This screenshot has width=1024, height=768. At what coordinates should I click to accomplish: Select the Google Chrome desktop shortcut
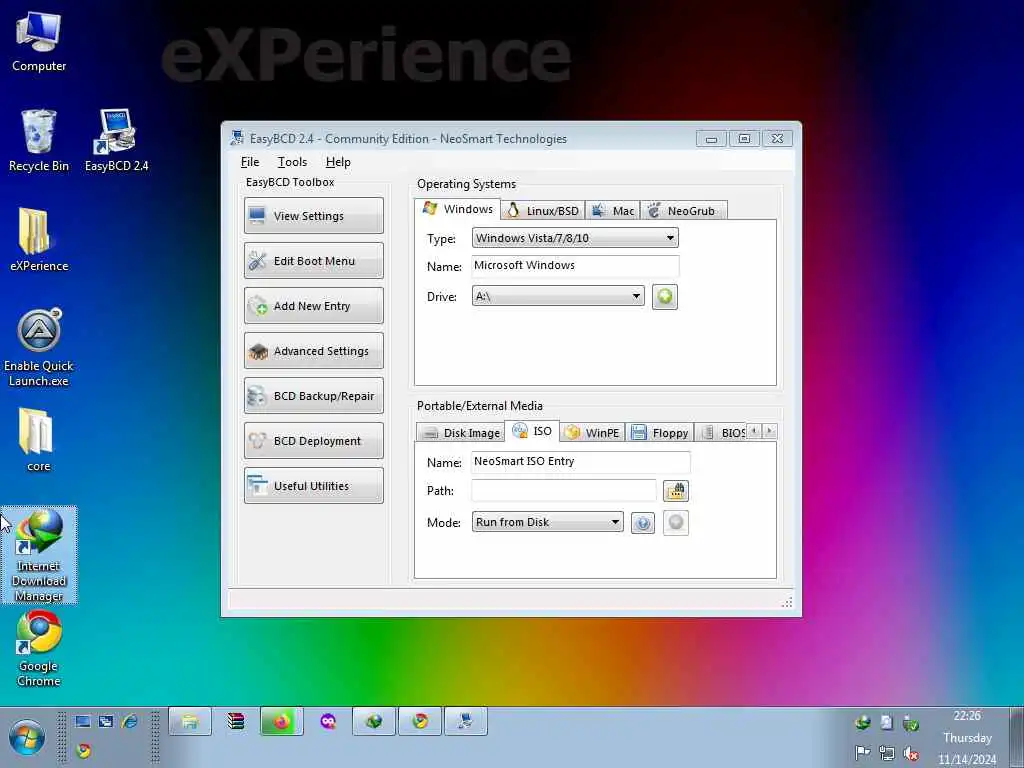pyautogui.click(x=39, y=648)
